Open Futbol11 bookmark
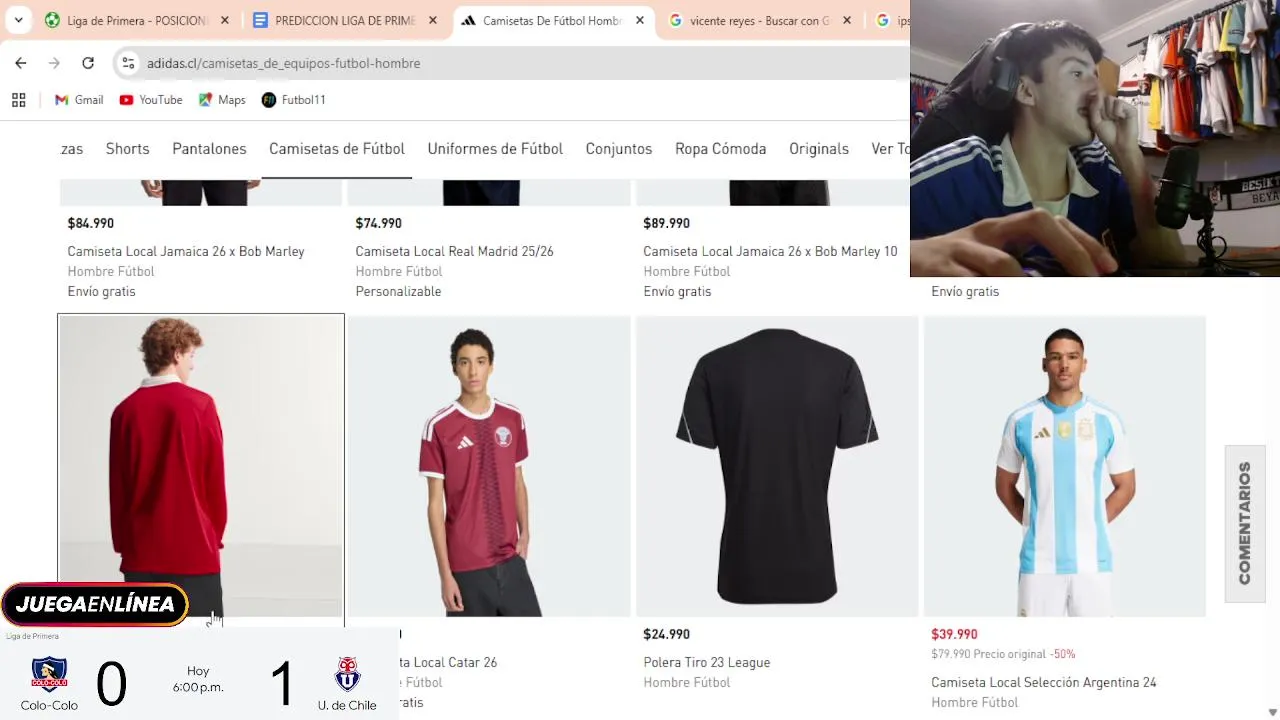 click(293, 100)
